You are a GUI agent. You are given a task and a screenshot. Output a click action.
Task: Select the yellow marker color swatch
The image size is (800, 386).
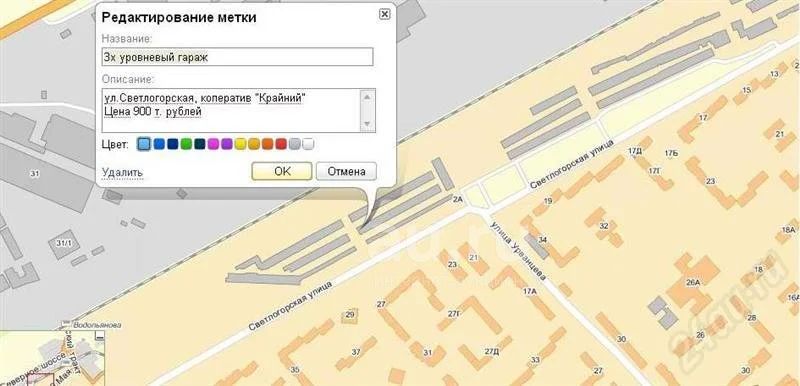pos(240,144)
